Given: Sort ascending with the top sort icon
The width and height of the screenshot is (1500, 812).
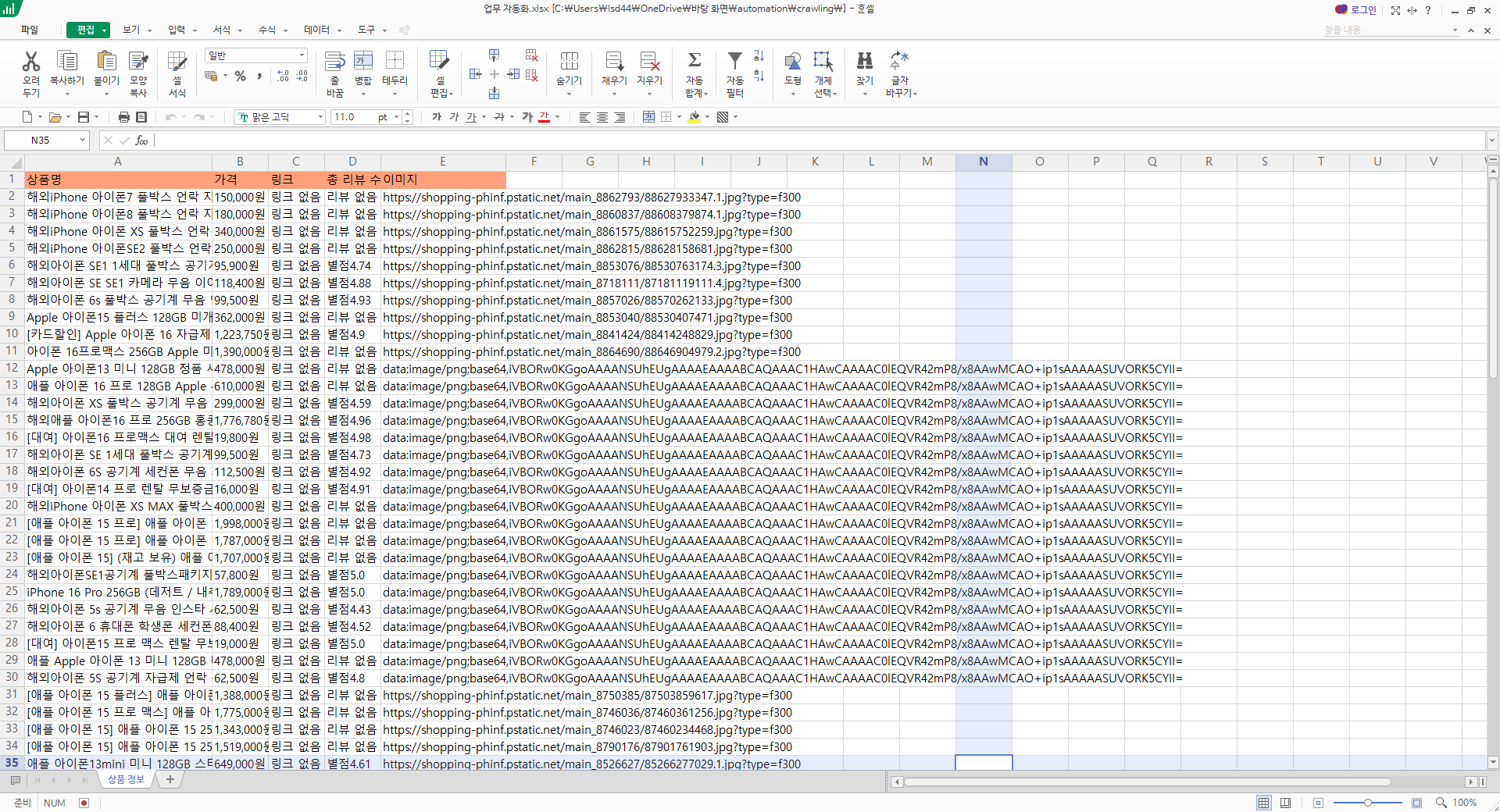Looking at the screenshot, I should pyautogui.click(x=759, y=56).
